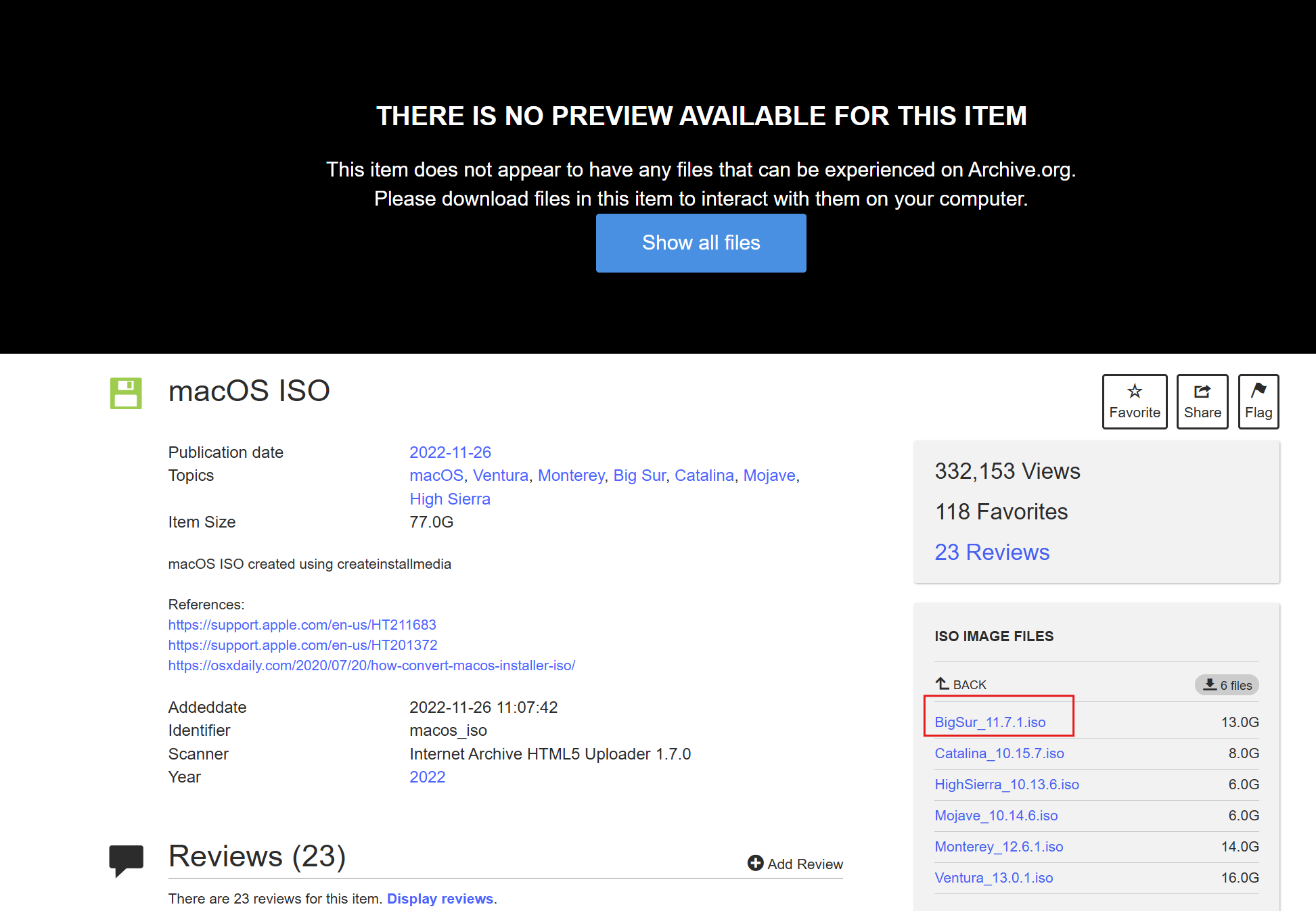Select the 13.0G size of BigSur file
The image size is (1316, 911).
(1240, 722)
